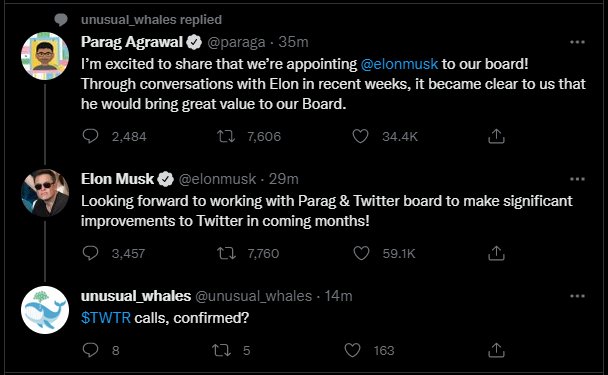This screenshot has height=375, width=608.
Task: Open more options on unusual_whales' tweet
Action: (577, 296)
